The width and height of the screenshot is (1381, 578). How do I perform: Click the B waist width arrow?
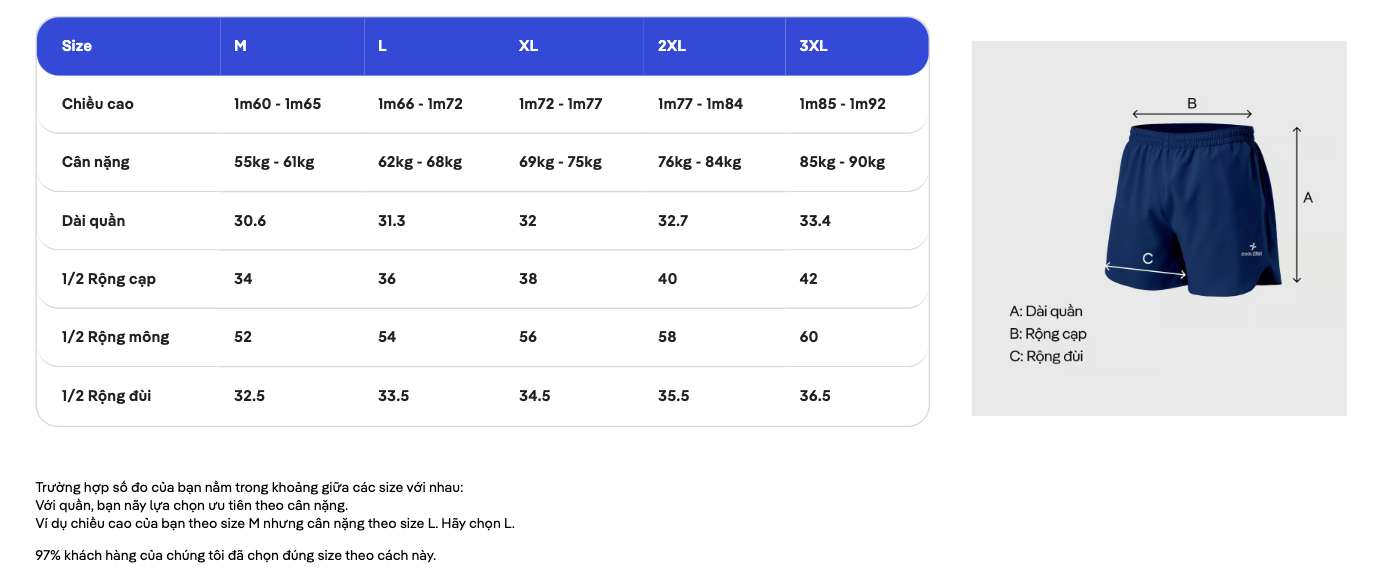1192,116
